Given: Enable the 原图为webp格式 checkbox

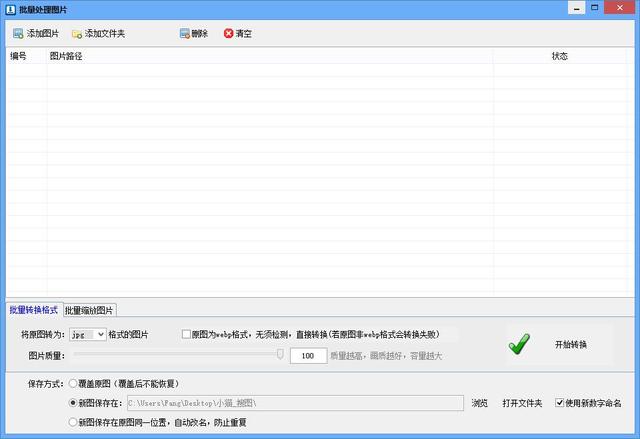Looking at the screenshot, I should (186, 335).
